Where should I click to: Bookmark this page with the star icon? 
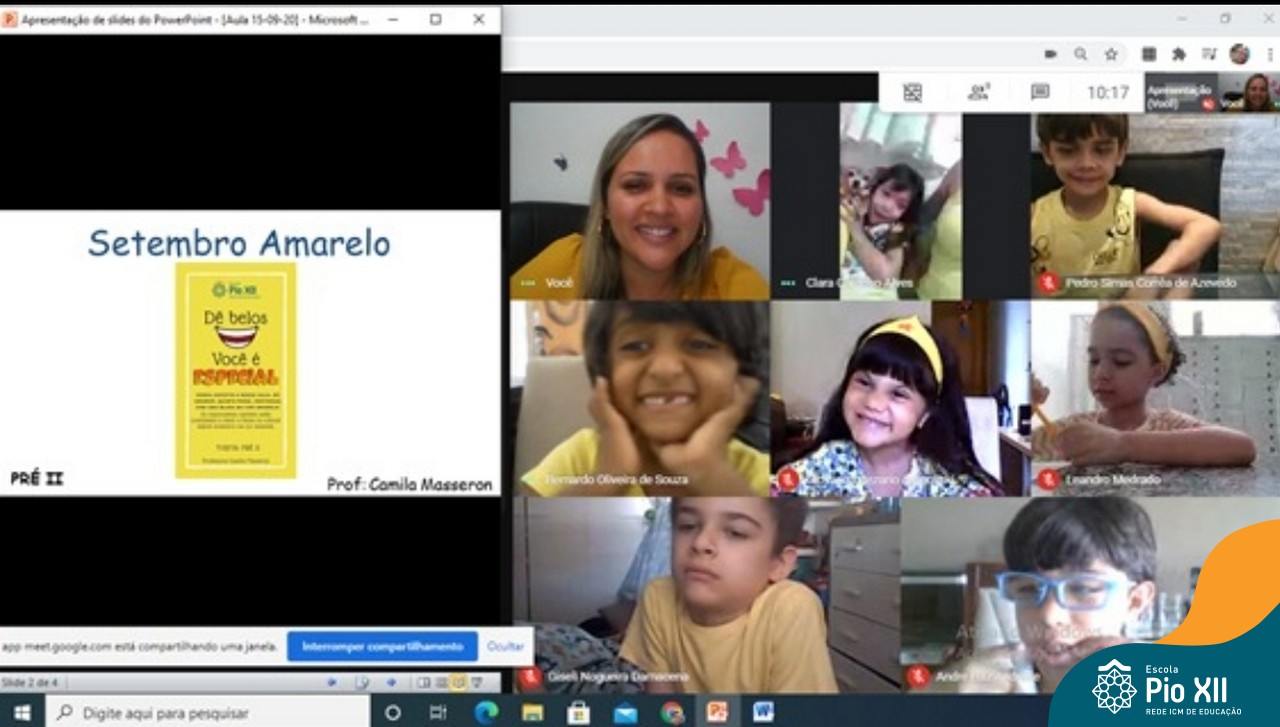1111,54
